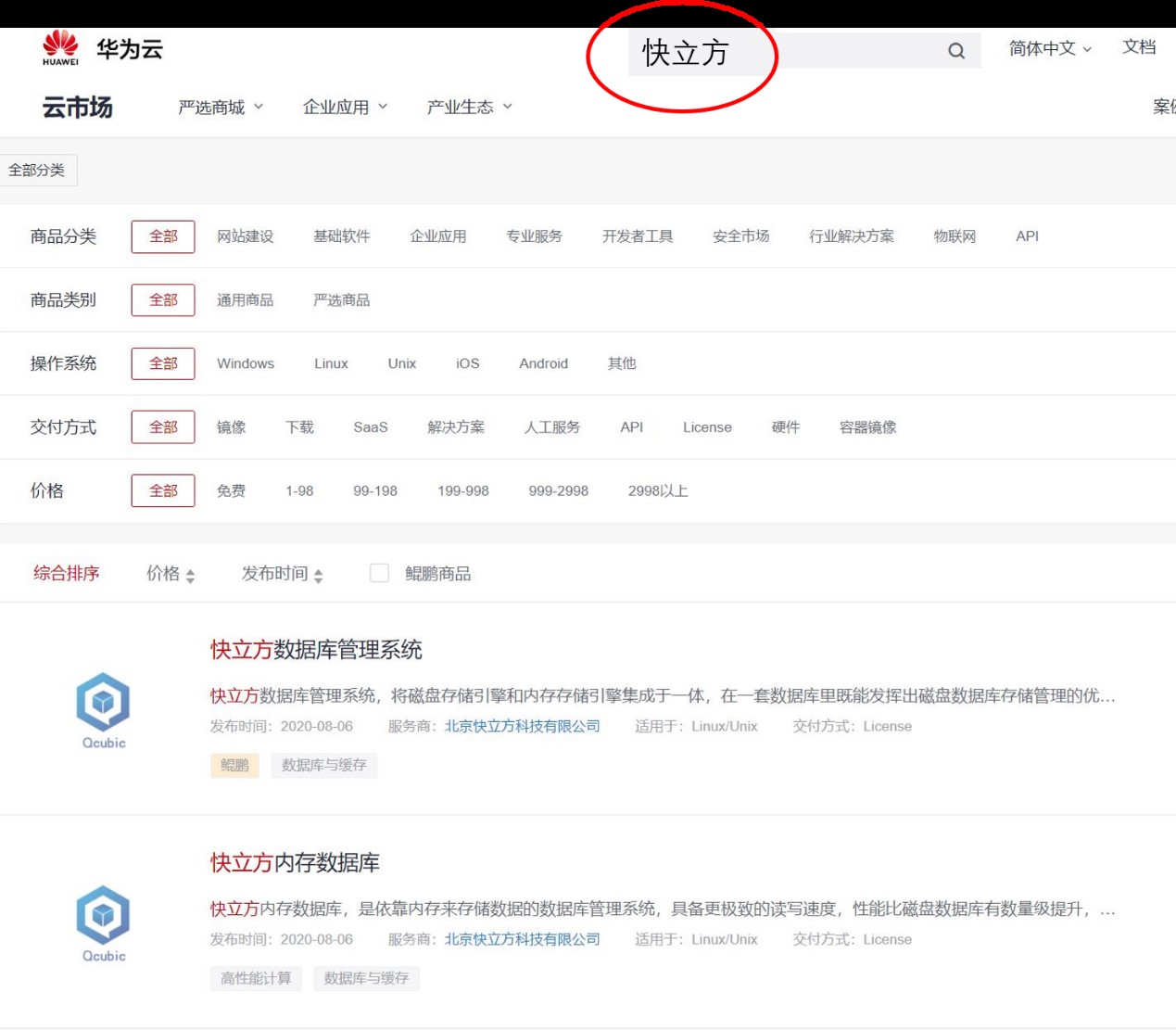Filter delivery method by 镜像
Viewport: 1176px width, 1030px height.
[232, 427]
